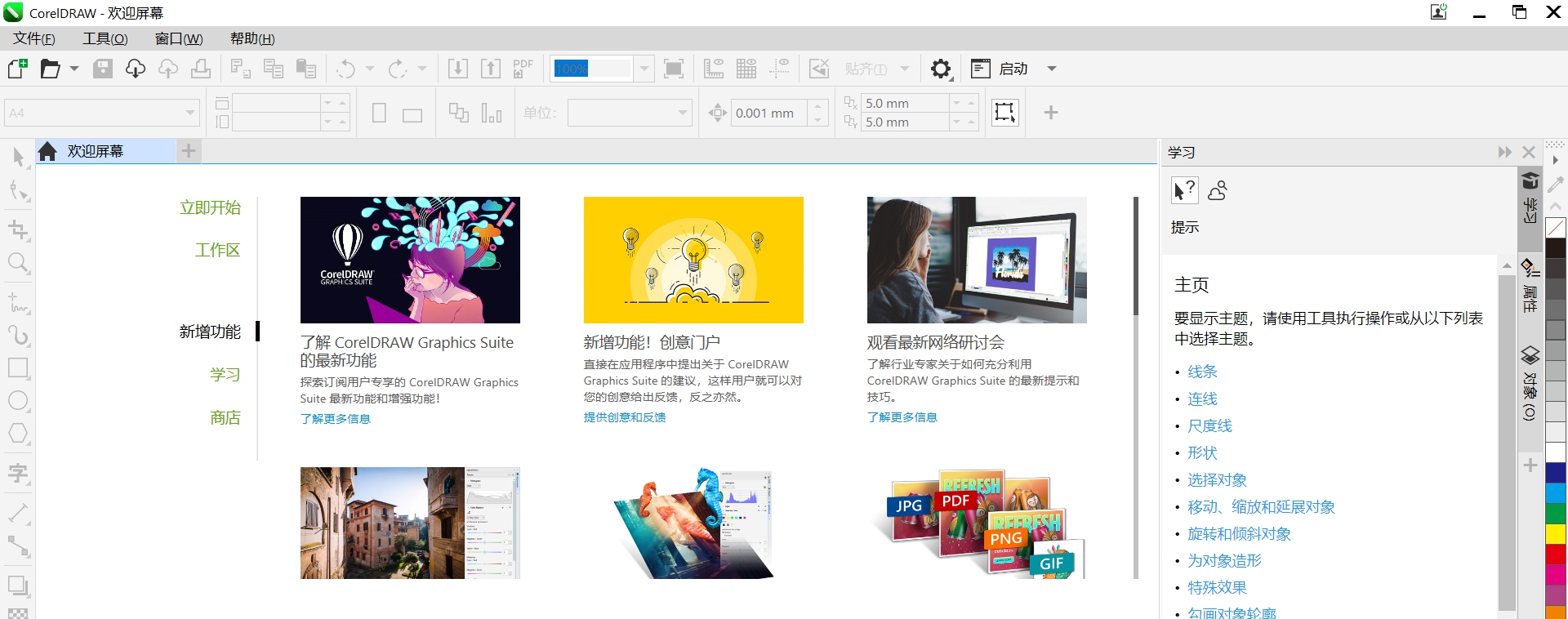This screenshot has width=1568, height=619.
Task: Select the Pick tool in toolbox
Action: pos(19,157)
